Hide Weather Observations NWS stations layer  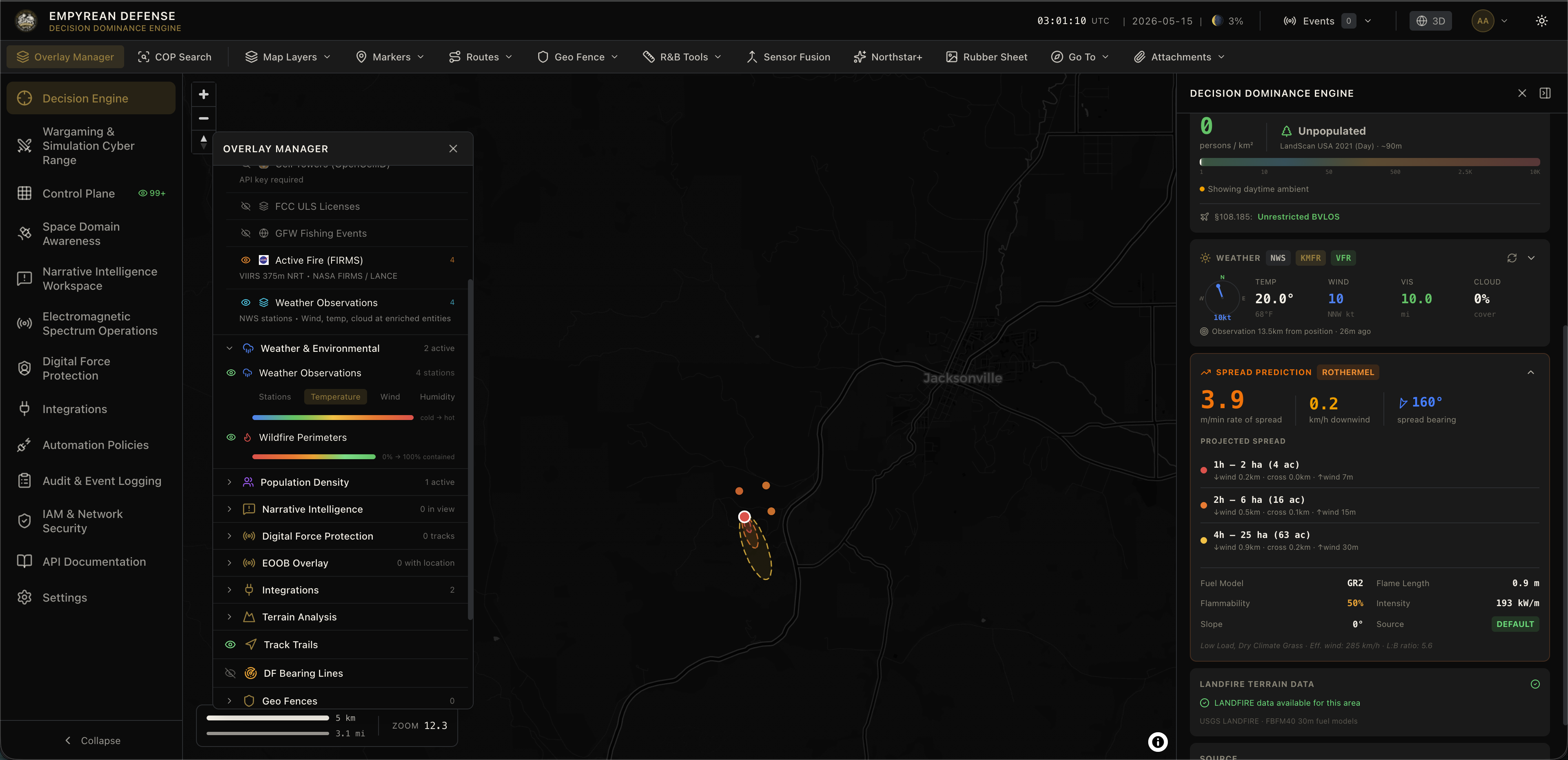tap(246, 302)
